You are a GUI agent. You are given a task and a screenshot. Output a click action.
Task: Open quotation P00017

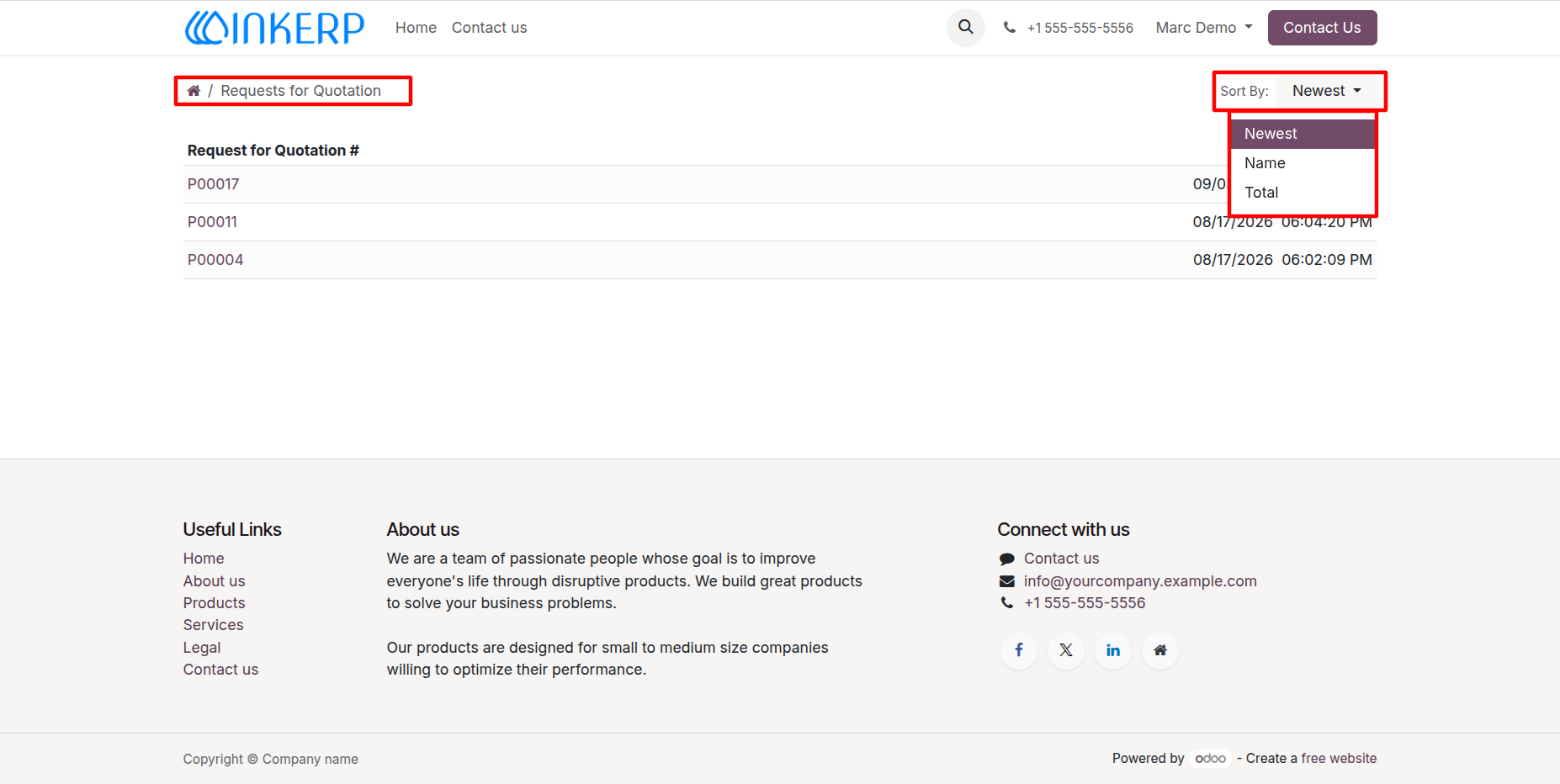pos(213,184)
